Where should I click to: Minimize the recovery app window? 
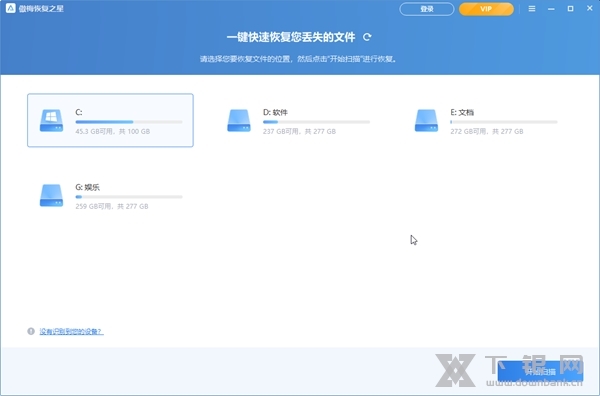click(x=551, y=8)
